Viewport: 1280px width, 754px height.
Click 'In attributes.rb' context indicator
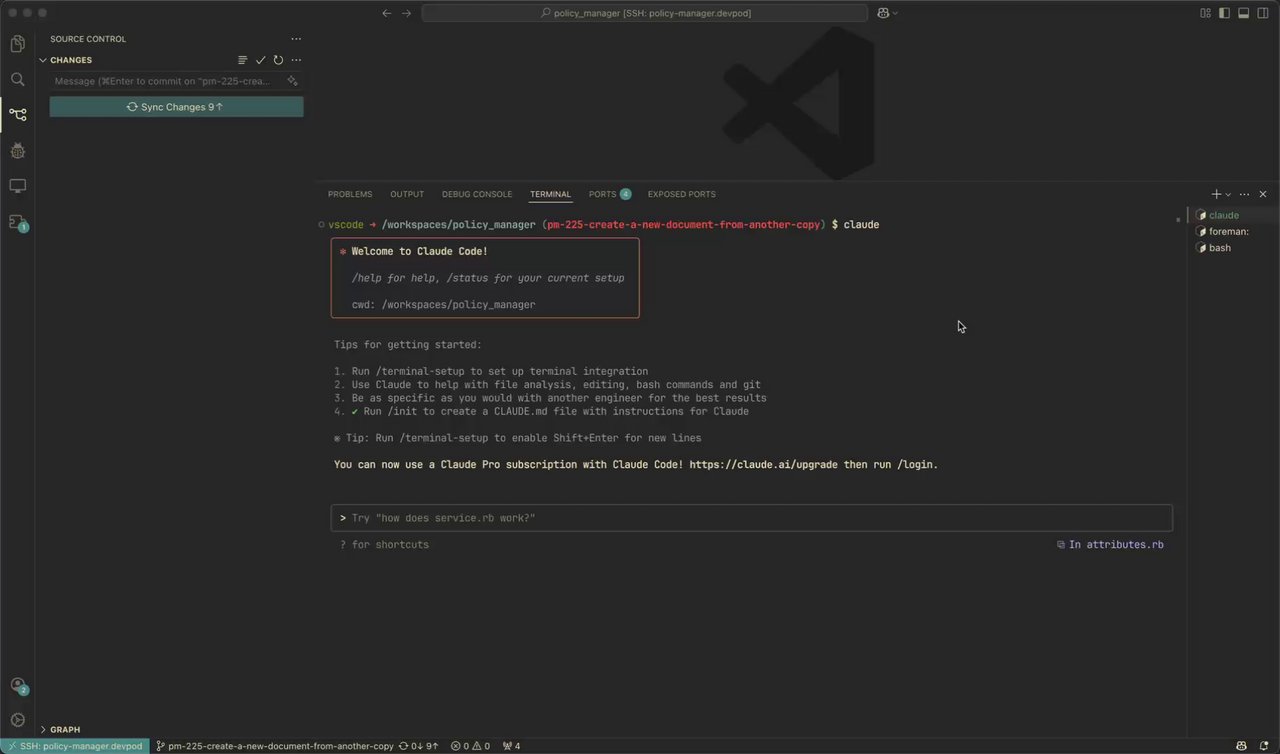tap(1110, 545)
